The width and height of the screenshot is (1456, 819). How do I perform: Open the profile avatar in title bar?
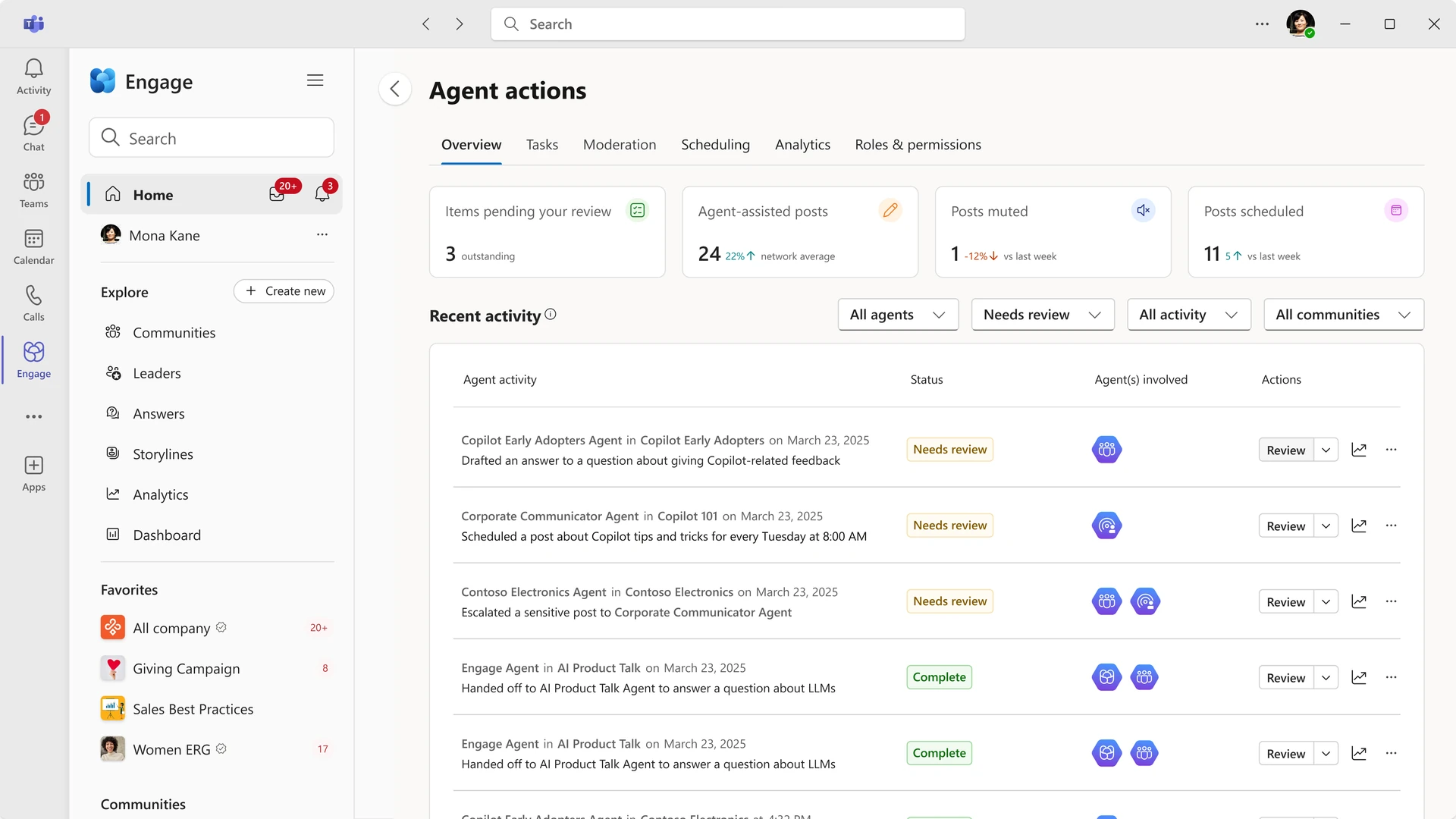tap(1301, 24)
